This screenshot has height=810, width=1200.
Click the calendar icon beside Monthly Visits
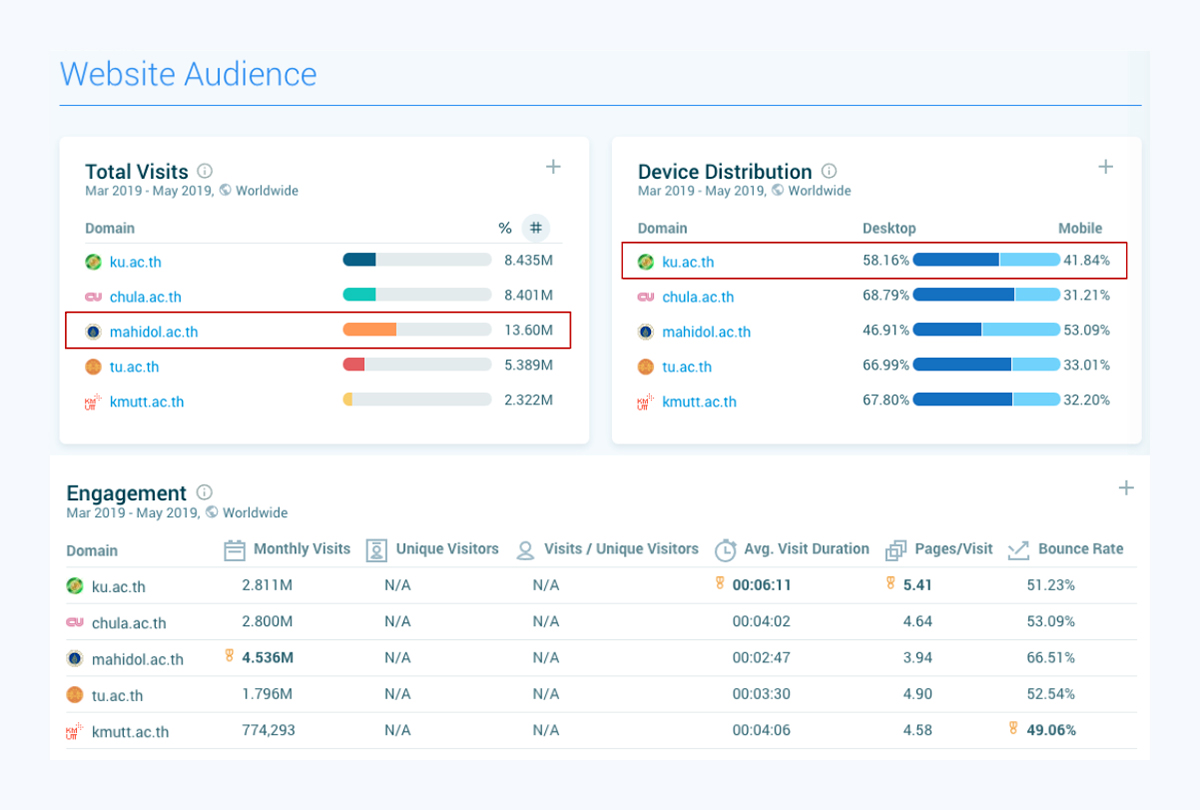tap(235, 550)
